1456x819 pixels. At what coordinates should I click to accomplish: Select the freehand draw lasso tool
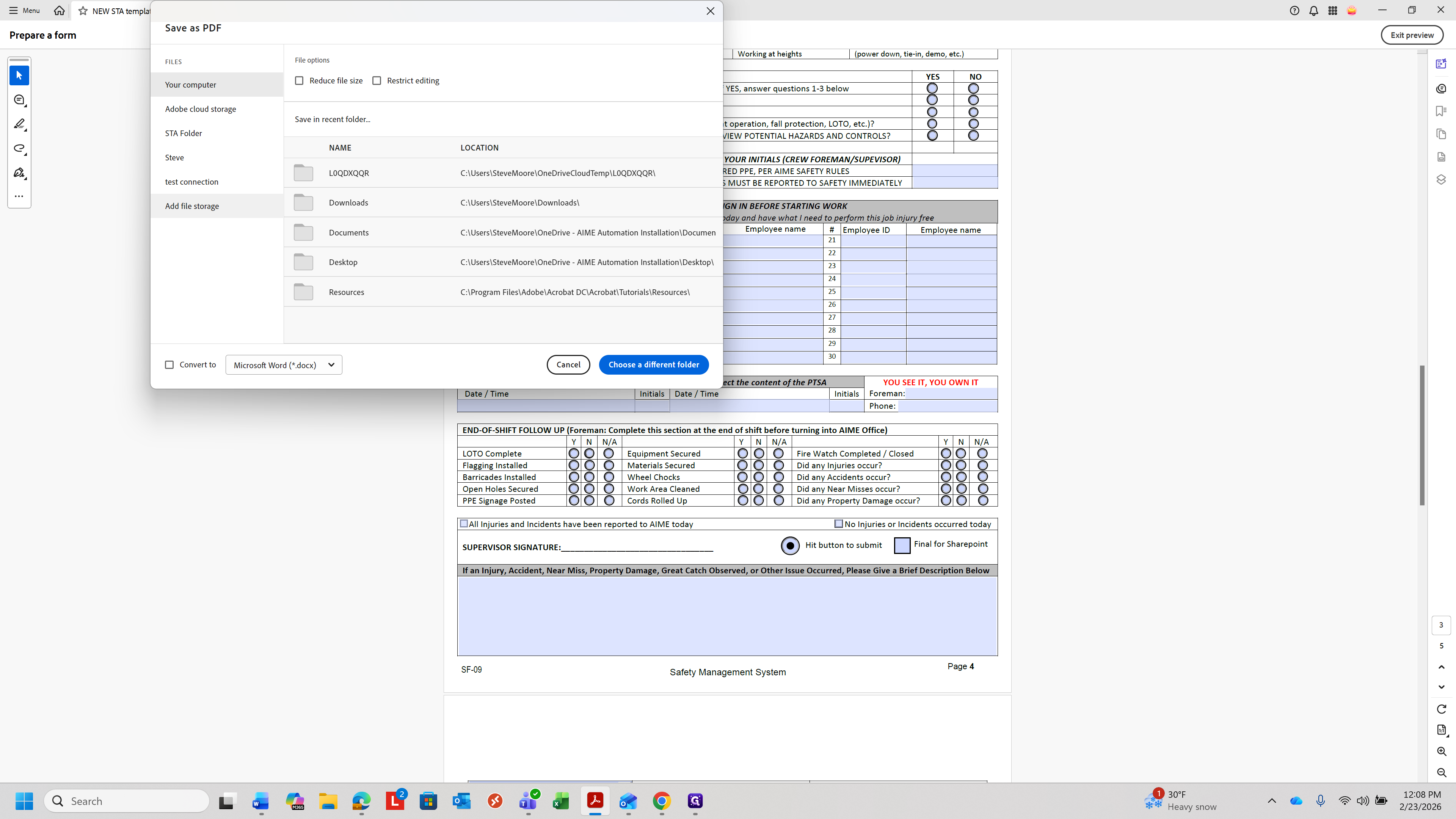coord(19,148)
